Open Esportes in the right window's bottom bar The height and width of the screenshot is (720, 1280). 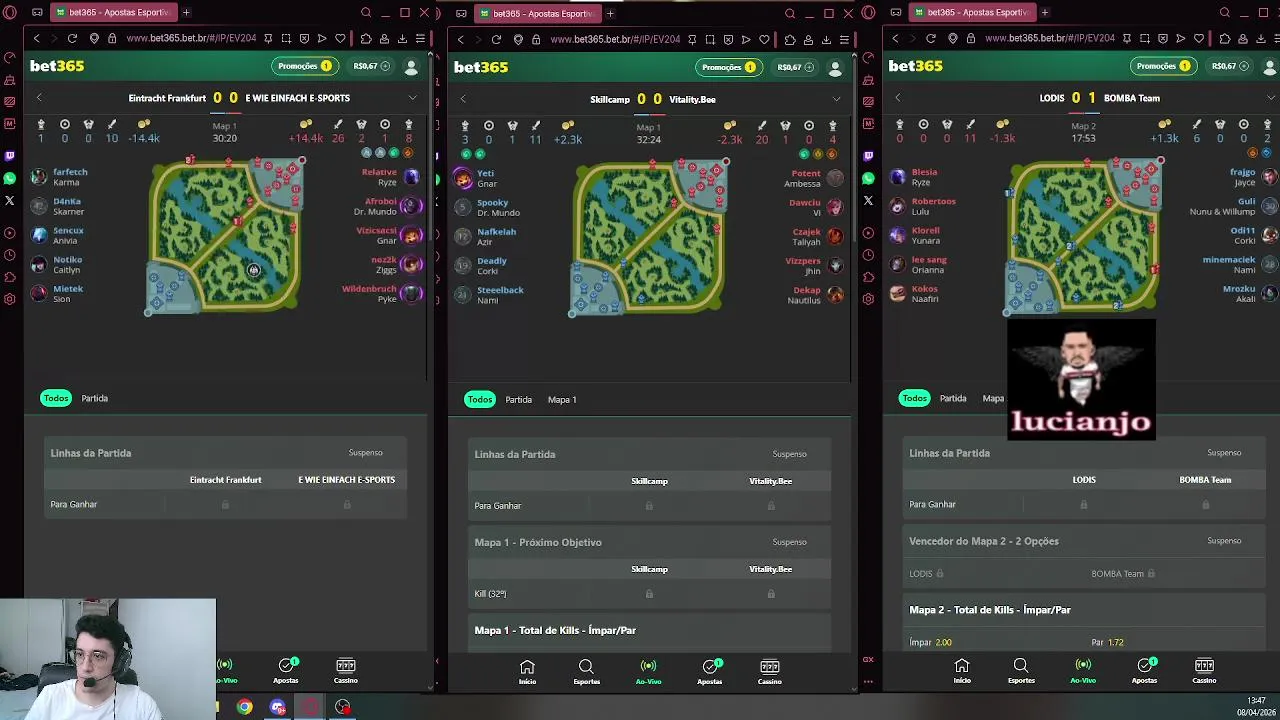[x=1021, y=671]
